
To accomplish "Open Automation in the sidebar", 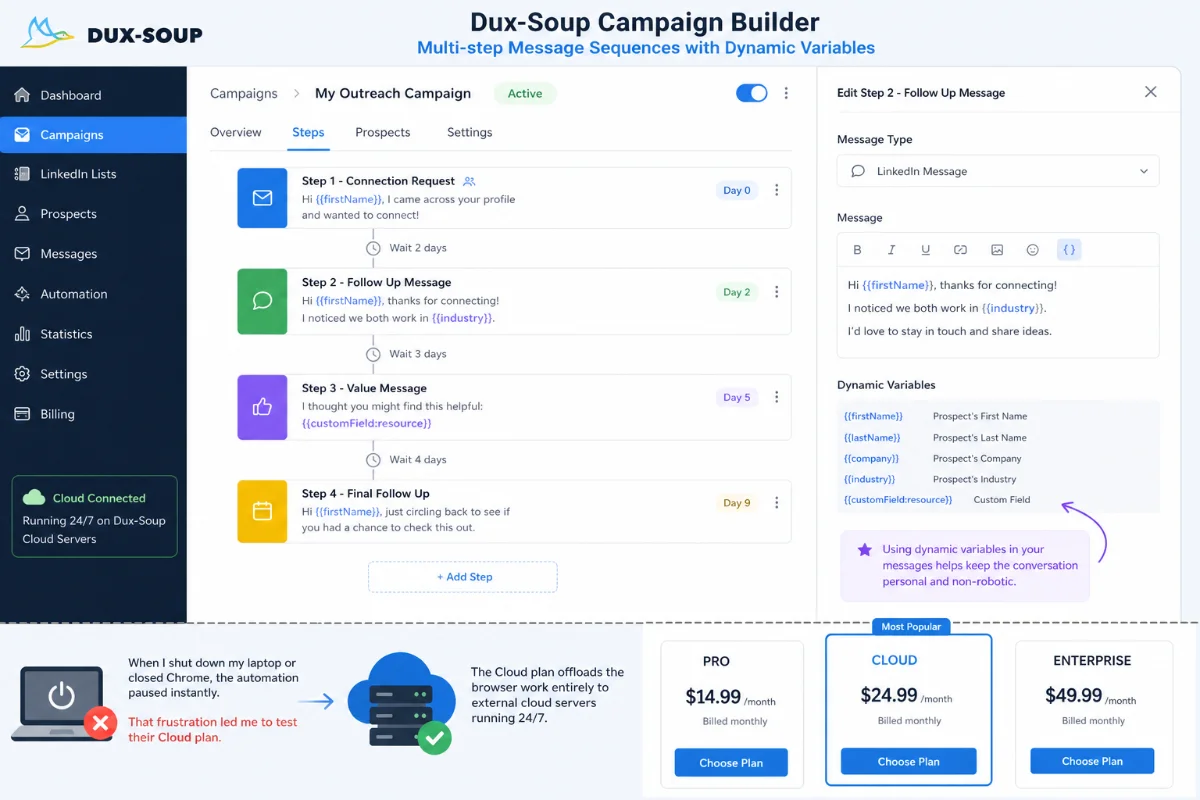I will (x=93, y=294).
